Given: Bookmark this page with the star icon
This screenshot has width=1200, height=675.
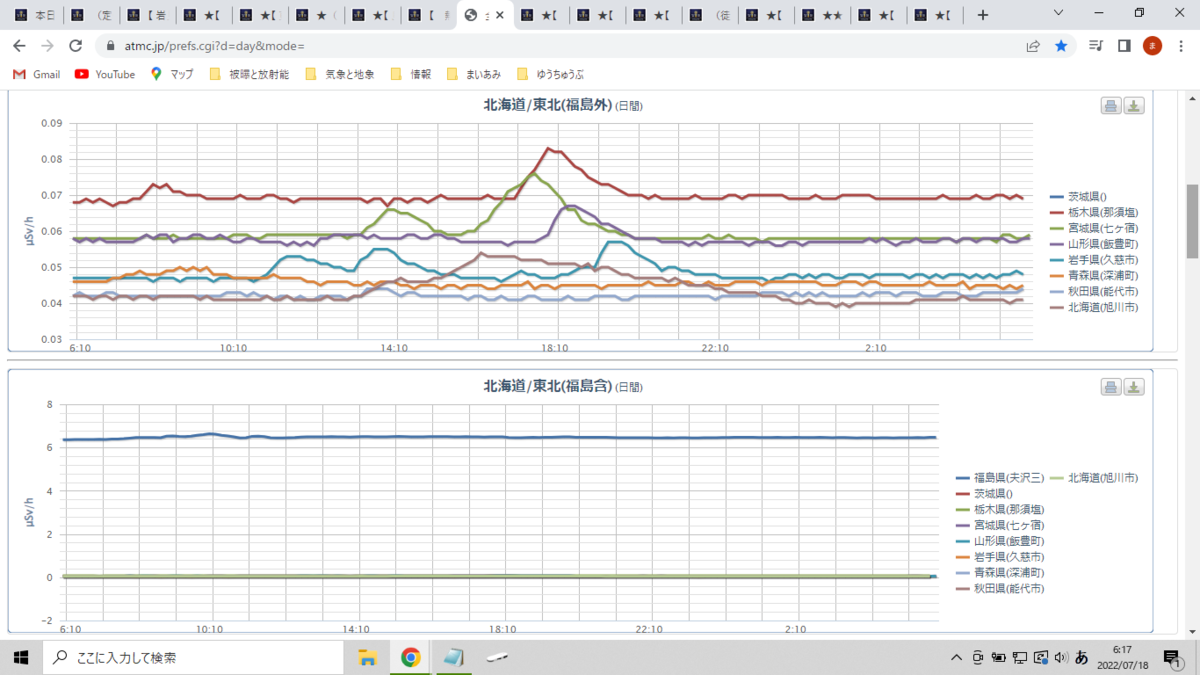Looking at the screenshot, I should coord(1061,46).
